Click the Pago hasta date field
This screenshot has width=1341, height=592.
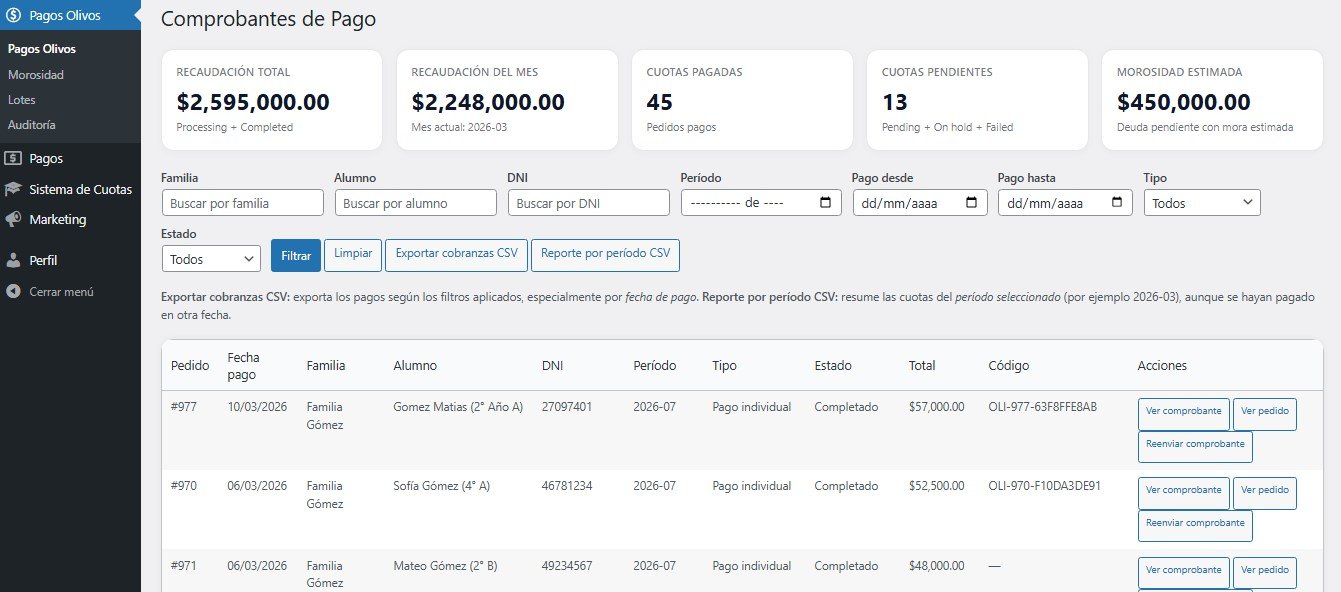(1066, 203)
